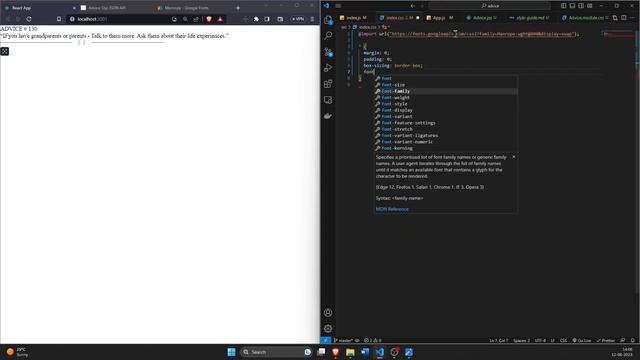Open the Customize Layout icon
Screen dimensions: 640x360
pos(590,6)
